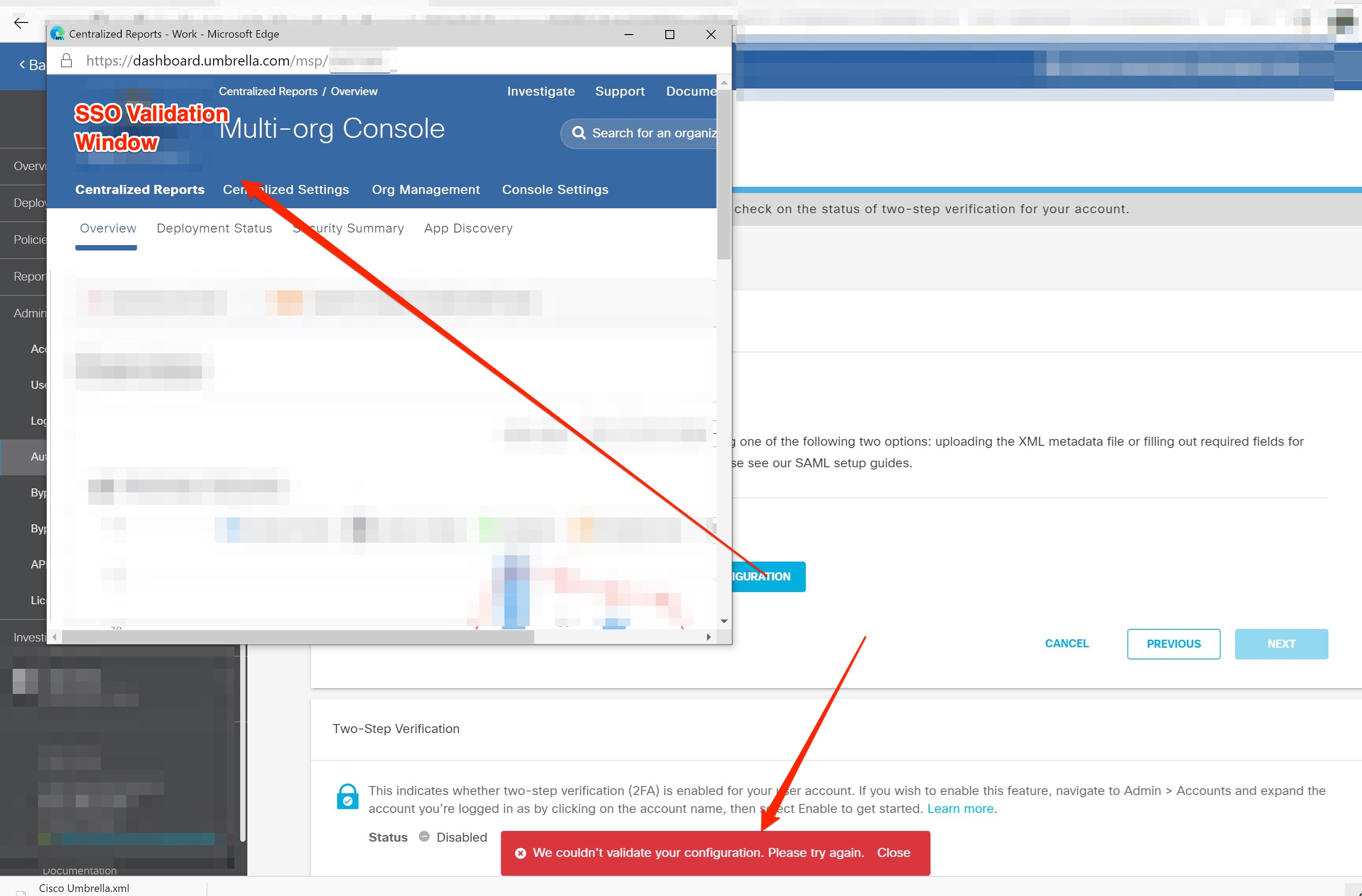The height and width of the screenshot is (896, 1362).
Task: Expand the Overview item in the left sidebar
Action: coord(23,166)
